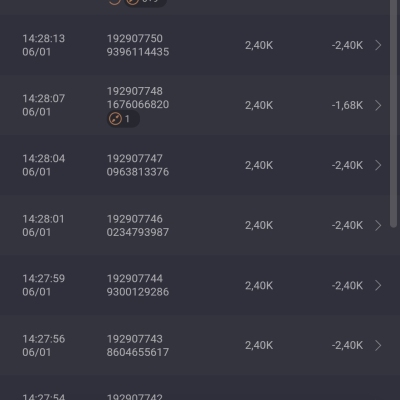
Task: Select the 2,40K amount in 14:27:59 row
Action: point(259,285)
